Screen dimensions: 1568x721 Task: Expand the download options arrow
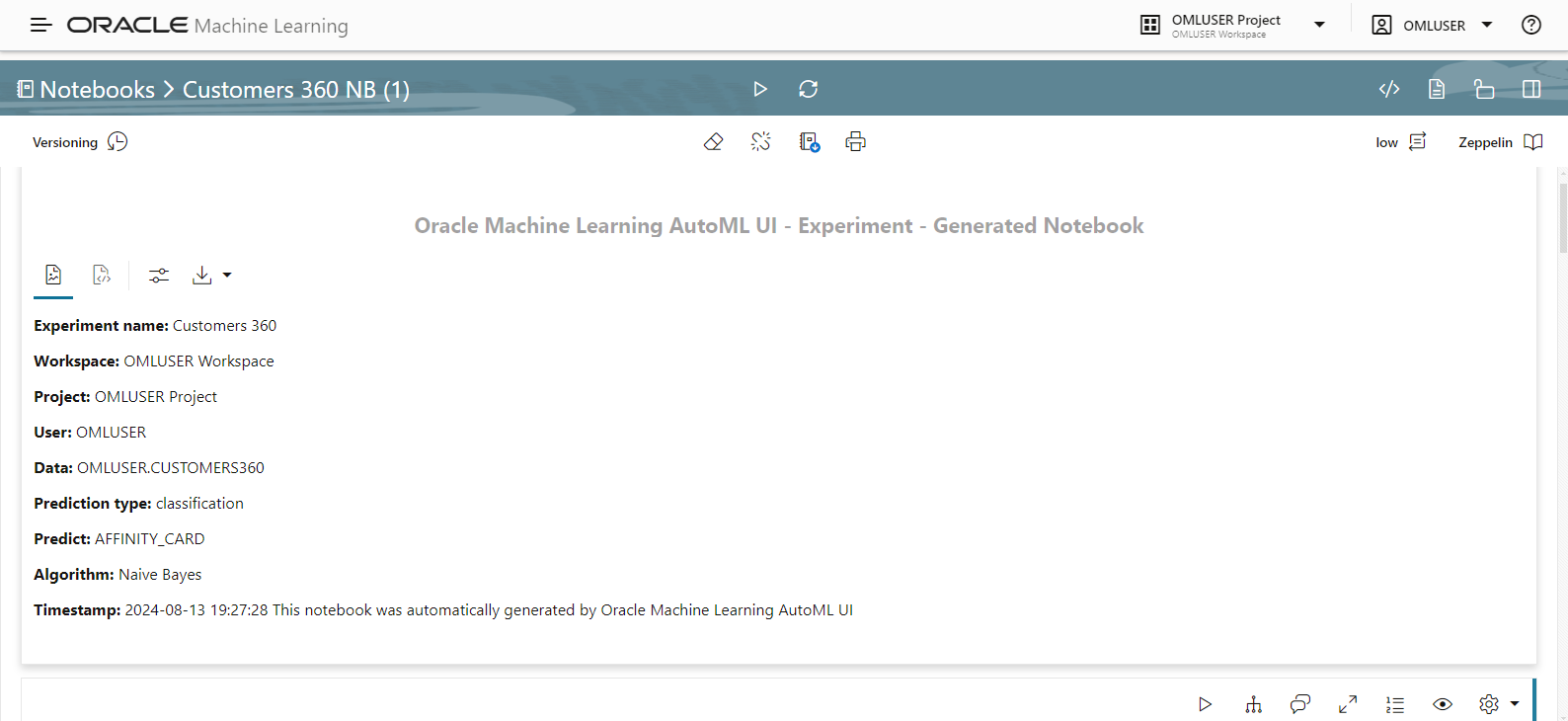(x=227, y=276)
